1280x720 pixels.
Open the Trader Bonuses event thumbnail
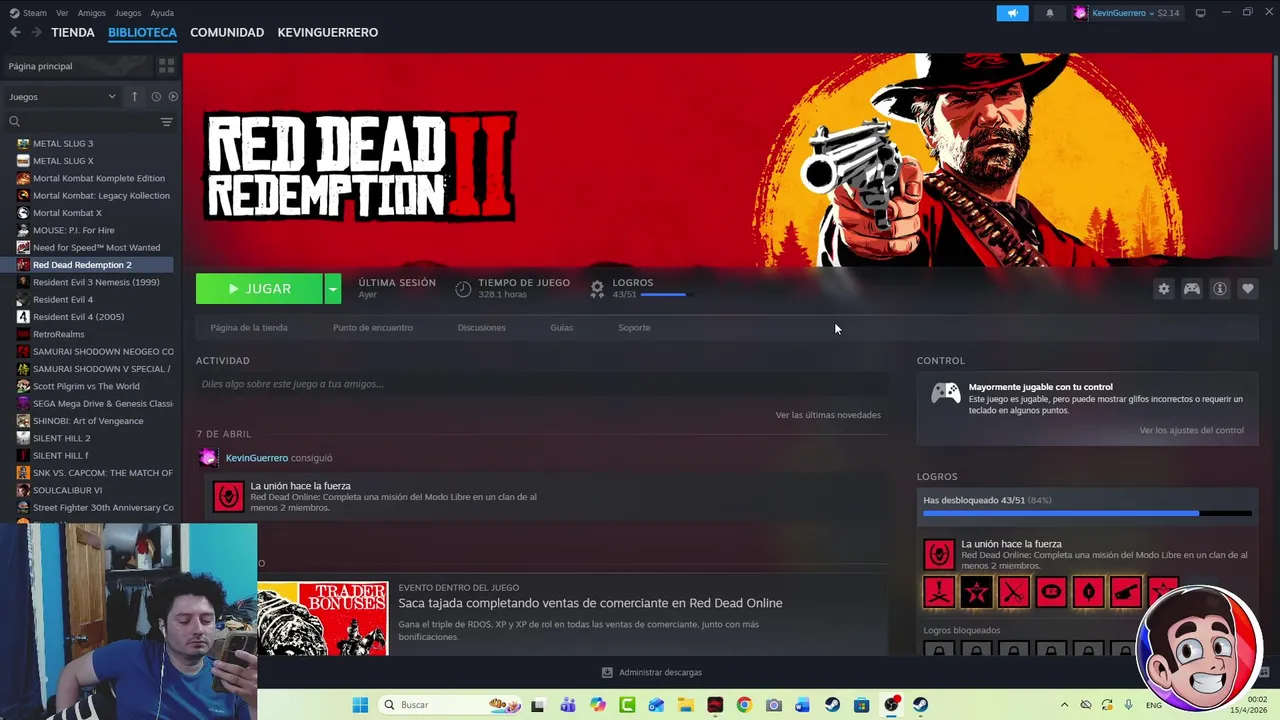point(322,618)
